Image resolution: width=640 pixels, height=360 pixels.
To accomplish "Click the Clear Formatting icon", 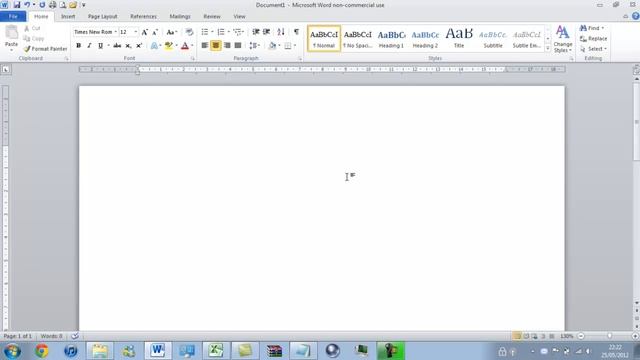I will 189,32.
